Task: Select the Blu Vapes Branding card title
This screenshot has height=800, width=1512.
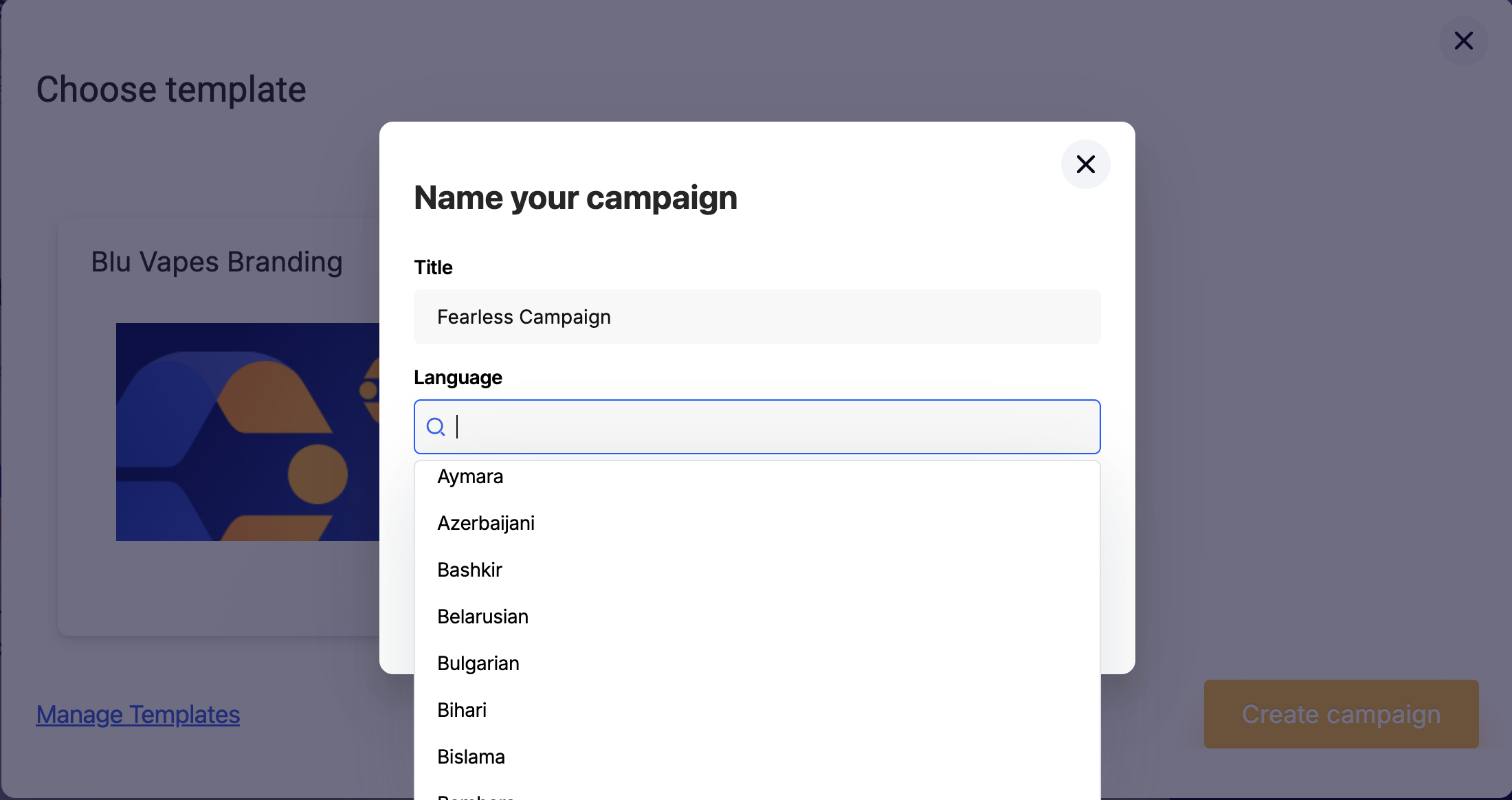Action: coord(216,261)
